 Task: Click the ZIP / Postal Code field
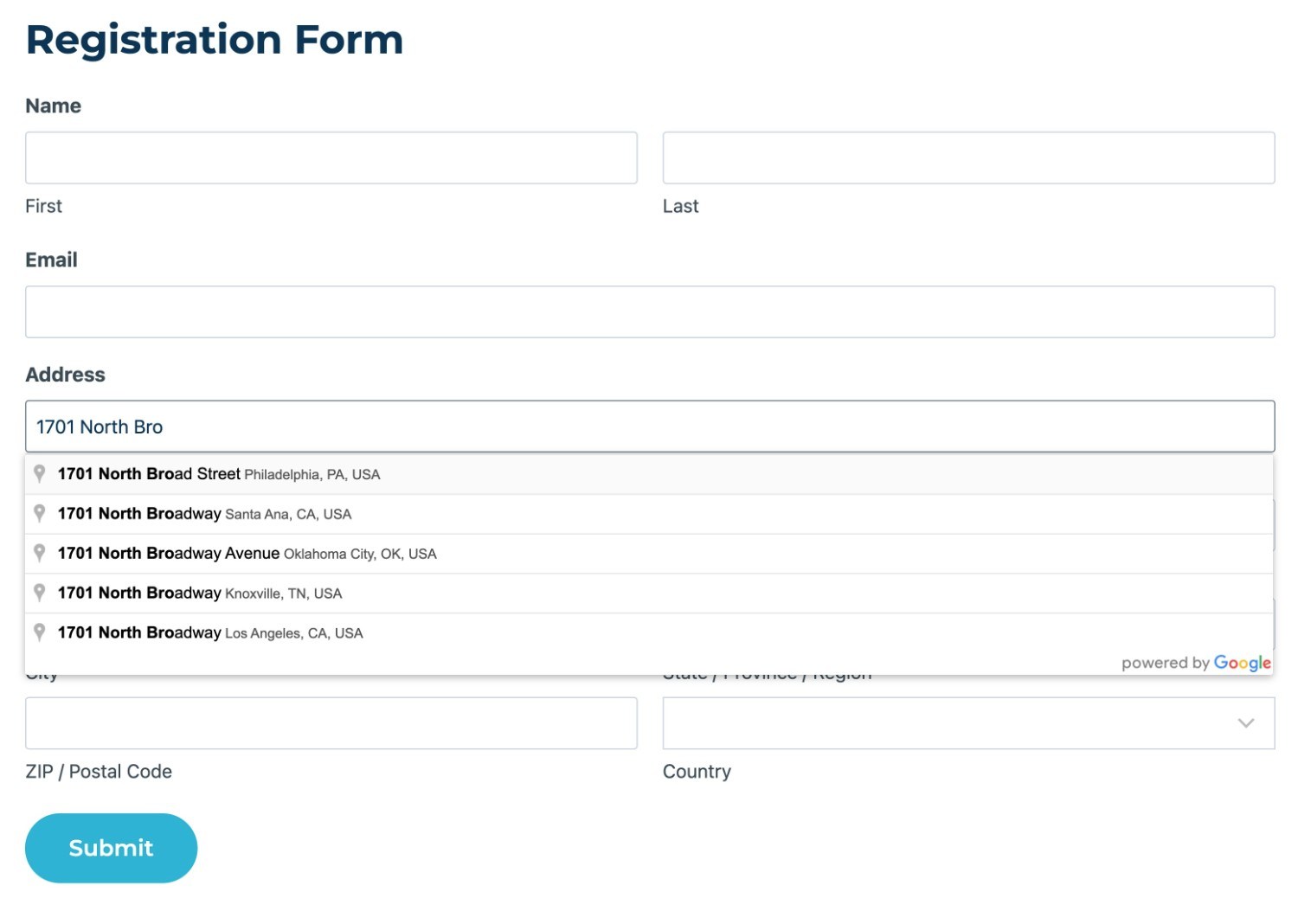(331, 722)
